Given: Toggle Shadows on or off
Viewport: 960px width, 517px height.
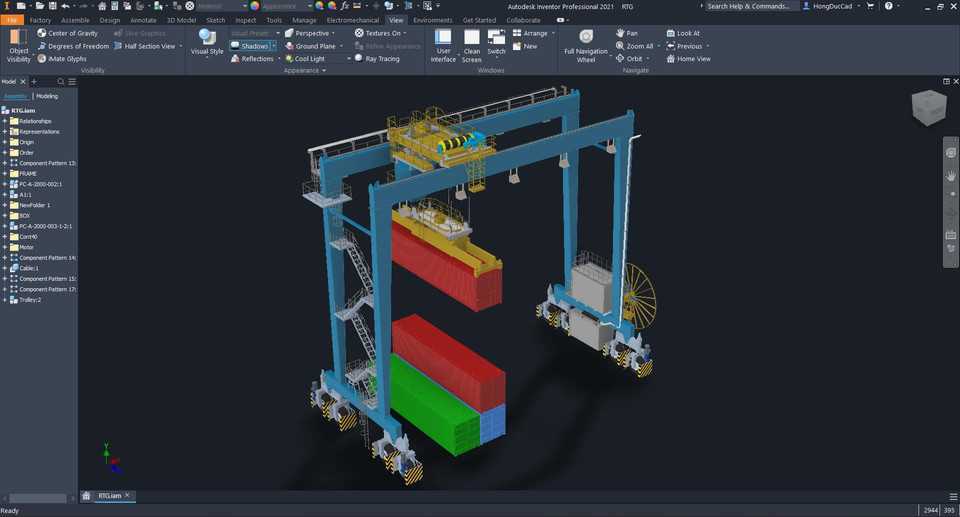Looking at the screenshot, I should click(250, 46).
